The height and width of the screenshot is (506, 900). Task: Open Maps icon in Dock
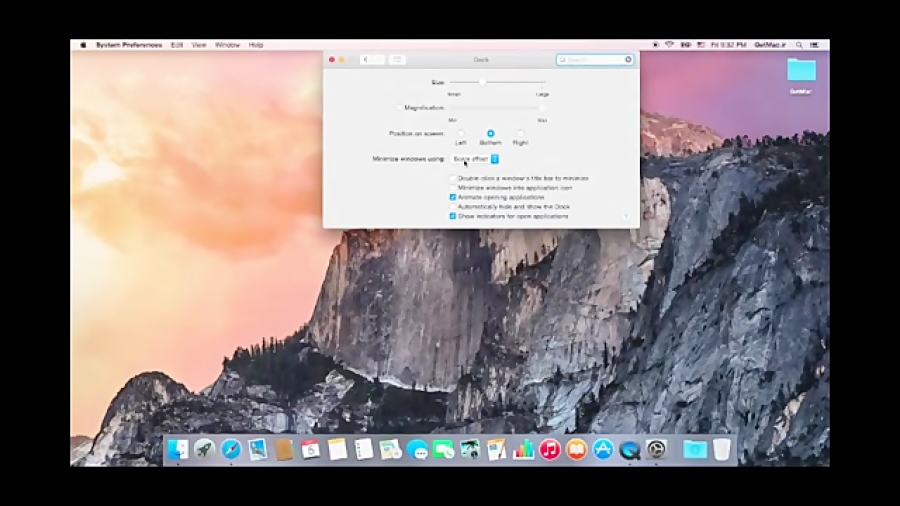[390, 449]
